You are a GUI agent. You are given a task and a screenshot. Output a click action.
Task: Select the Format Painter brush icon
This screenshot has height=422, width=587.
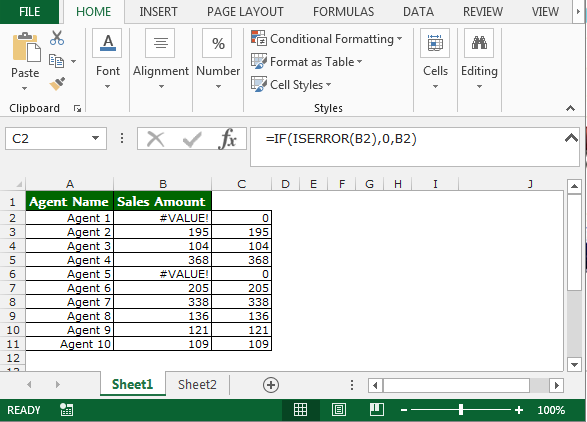pyautogui.click(x=57, y=84)
